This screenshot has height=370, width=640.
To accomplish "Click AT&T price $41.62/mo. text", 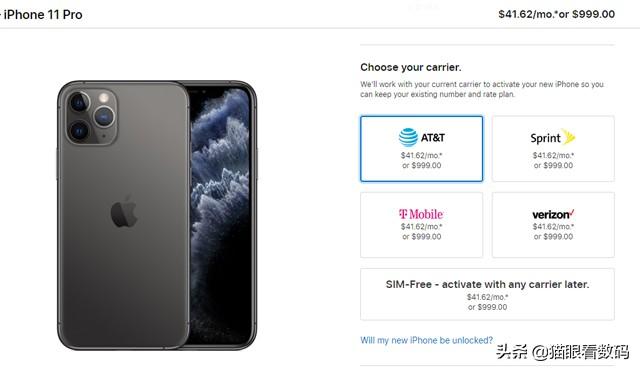I will [x=421, y=155].
